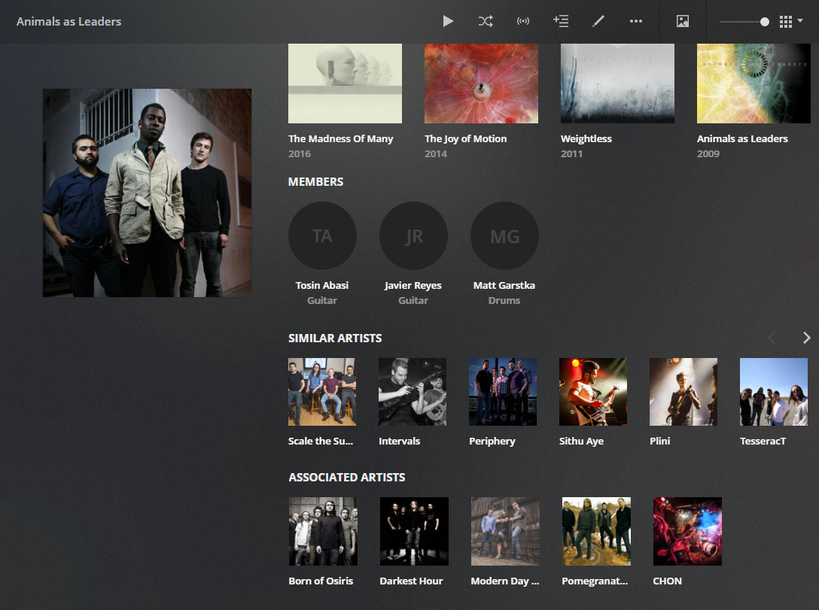The image size is (819, 610).
Task: Open the artist artwork image icon
Action: click(682, 21)
